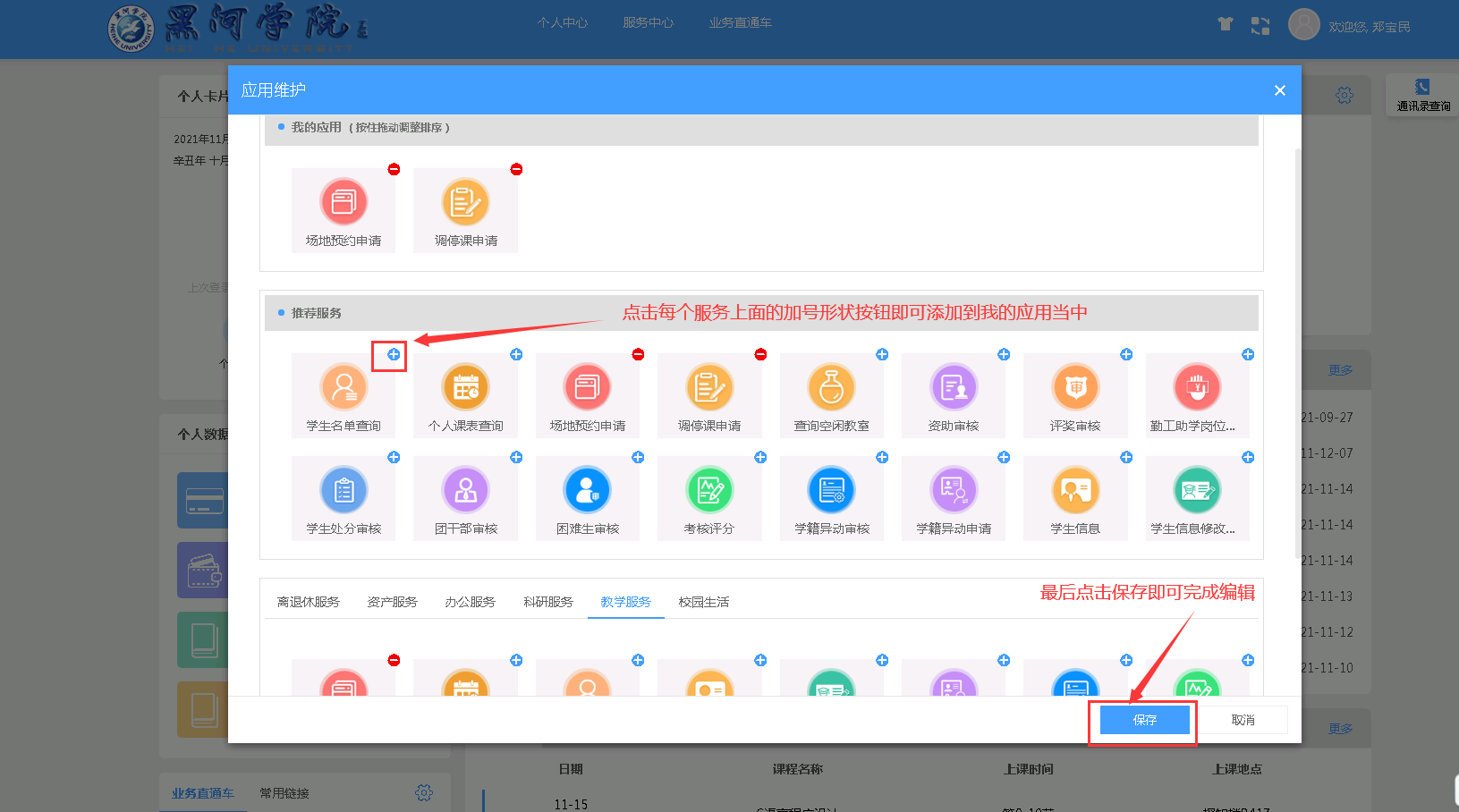The width and height of the screenshot is (1459, 812).
Task: Add 学生名单查询 with its plus button
Action: pyautogui.click(x=394, y=354)
